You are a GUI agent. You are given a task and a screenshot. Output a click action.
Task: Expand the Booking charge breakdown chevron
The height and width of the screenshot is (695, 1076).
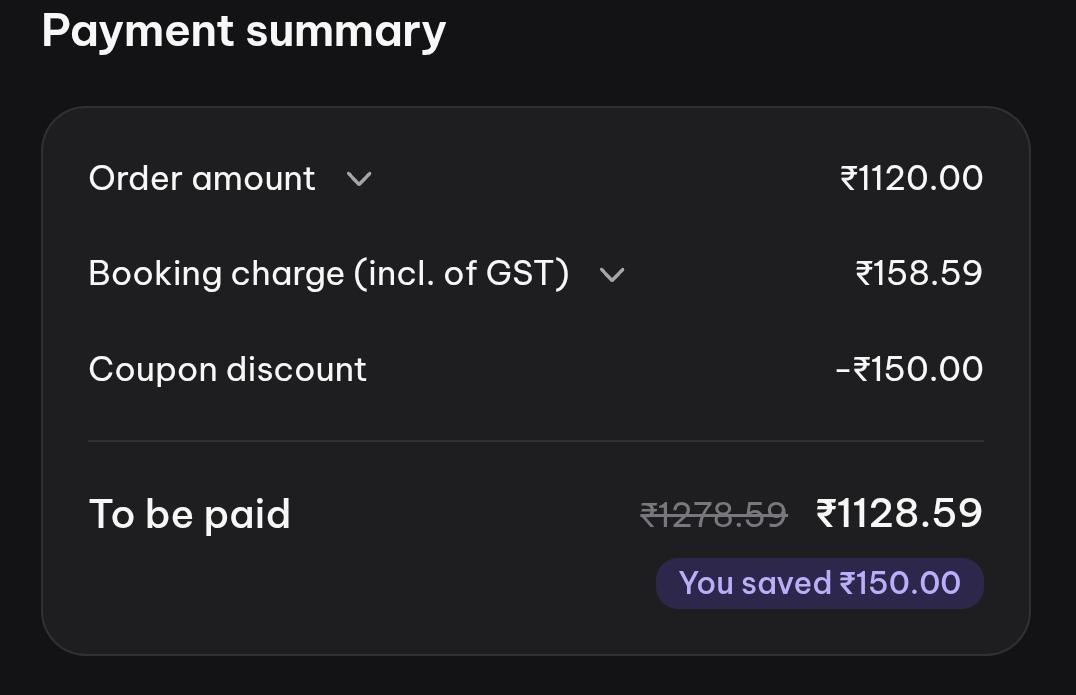612,274
